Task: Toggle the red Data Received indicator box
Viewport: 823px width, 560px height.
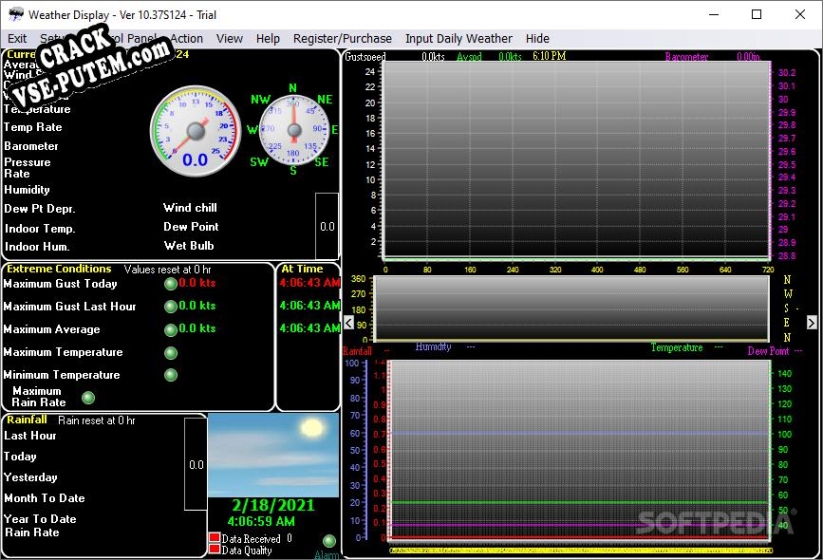Action: pos(214,537)
